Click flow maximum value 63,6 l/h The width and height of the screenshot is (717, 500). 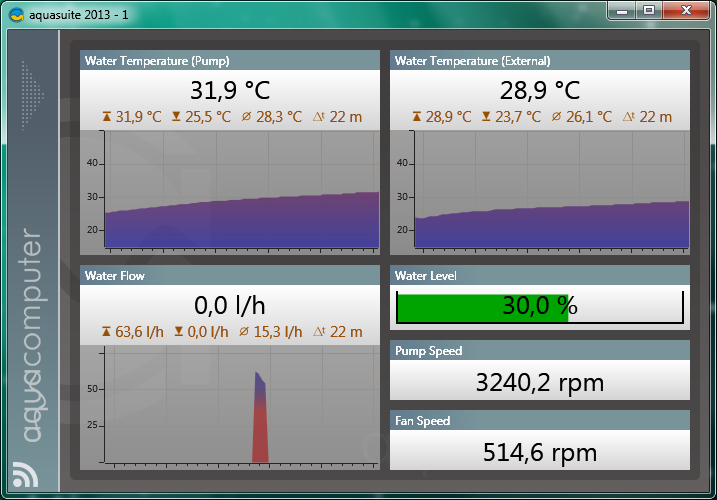pyautogui.click(x=139, y=332)
